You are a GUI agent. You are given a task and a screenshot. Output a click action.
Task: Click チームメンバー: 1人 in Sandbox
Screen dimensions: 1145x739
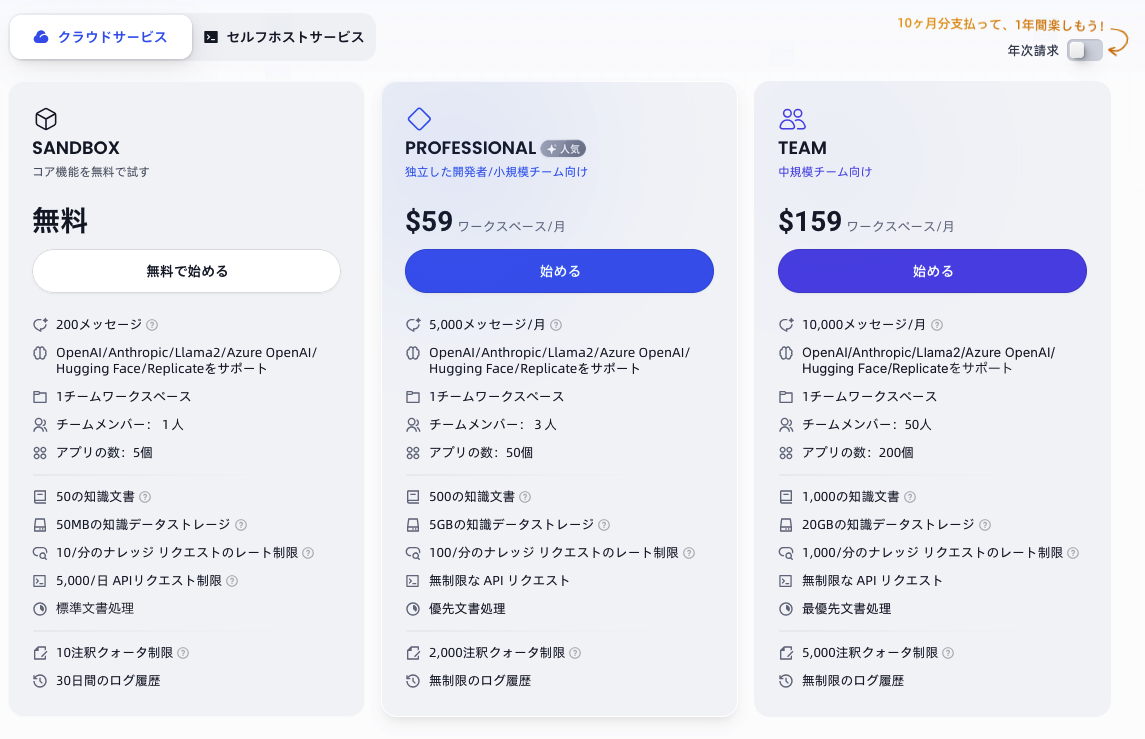pyautogui.click(x=120, y=424)
